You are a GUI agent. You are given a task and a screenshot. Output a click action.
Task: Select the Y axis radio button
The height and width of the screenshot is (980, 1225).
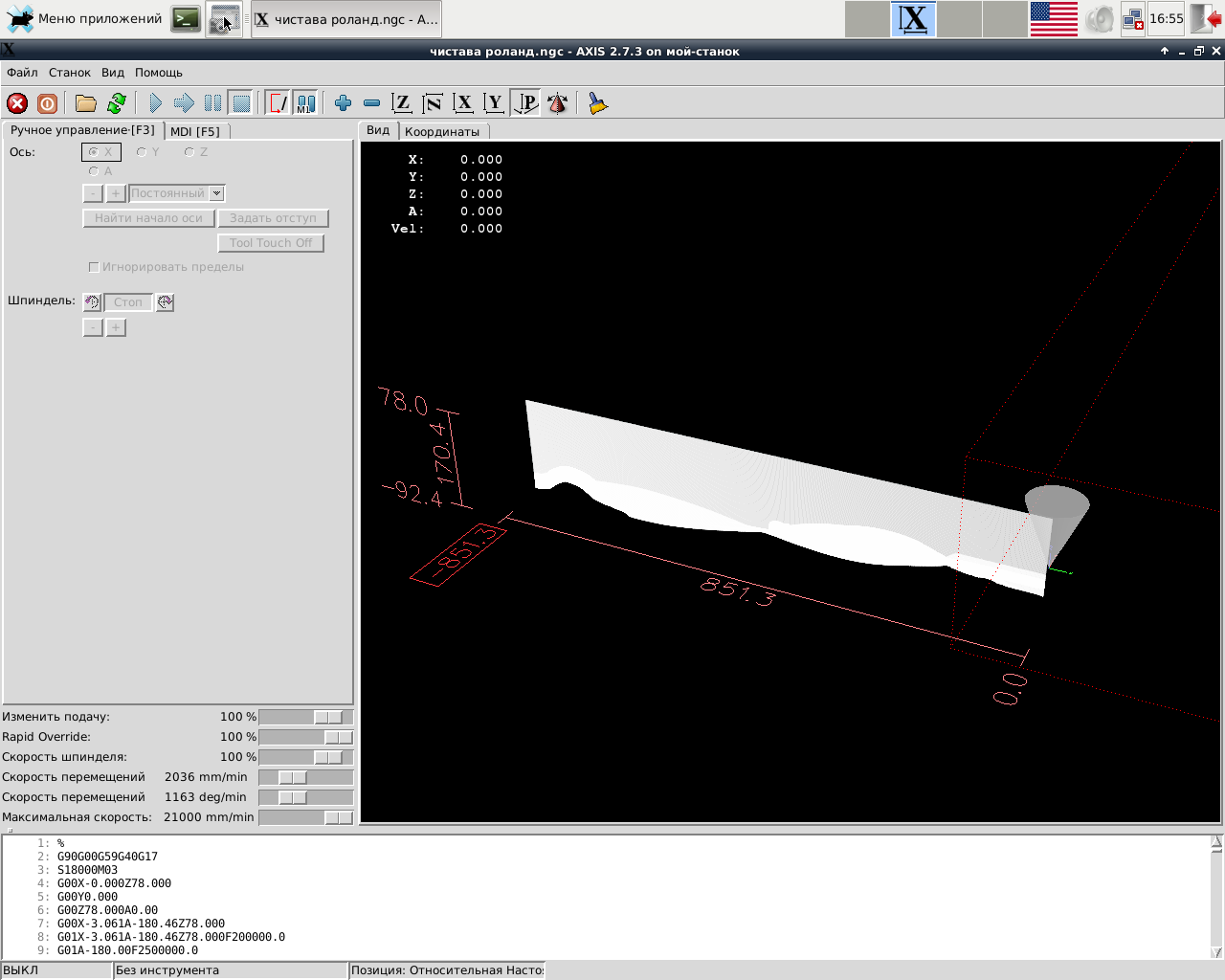[x=142, y=152]
